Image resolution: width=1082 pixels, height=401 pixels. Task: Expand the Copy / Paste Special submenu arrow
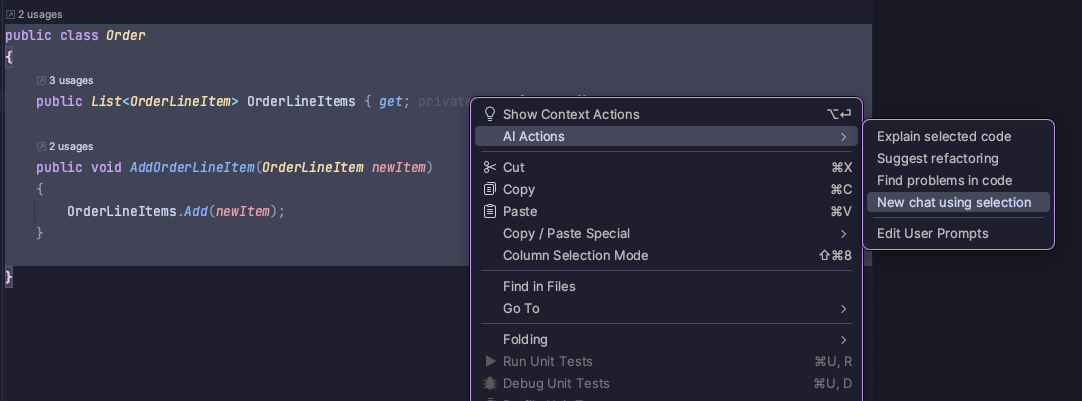pyautogui.click(x=843, y=233)
